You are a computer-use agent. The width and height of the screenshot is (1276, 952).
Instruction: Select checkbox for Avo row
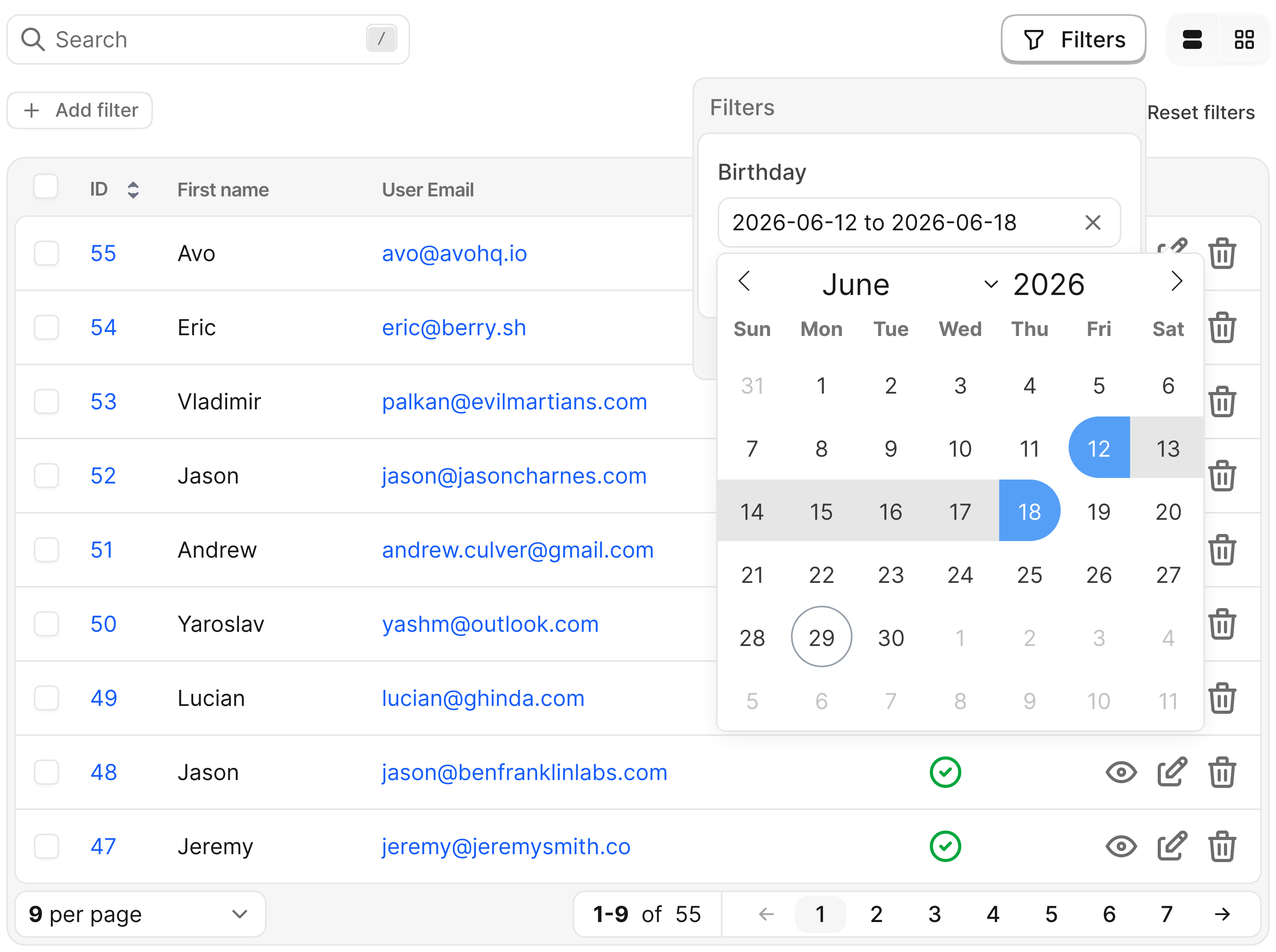pyautogui.click(x=46, y=254)
